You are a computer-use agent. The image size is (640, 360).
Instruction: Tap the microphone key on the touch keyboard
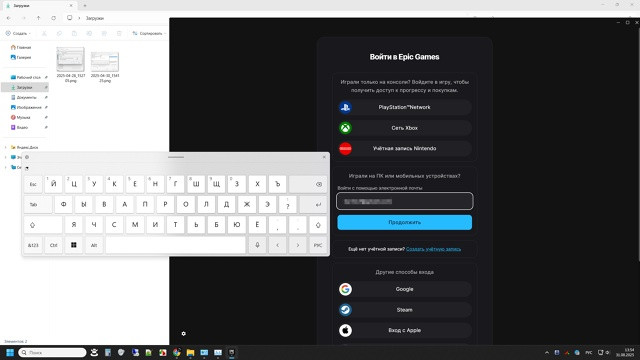tap(257, 245)
